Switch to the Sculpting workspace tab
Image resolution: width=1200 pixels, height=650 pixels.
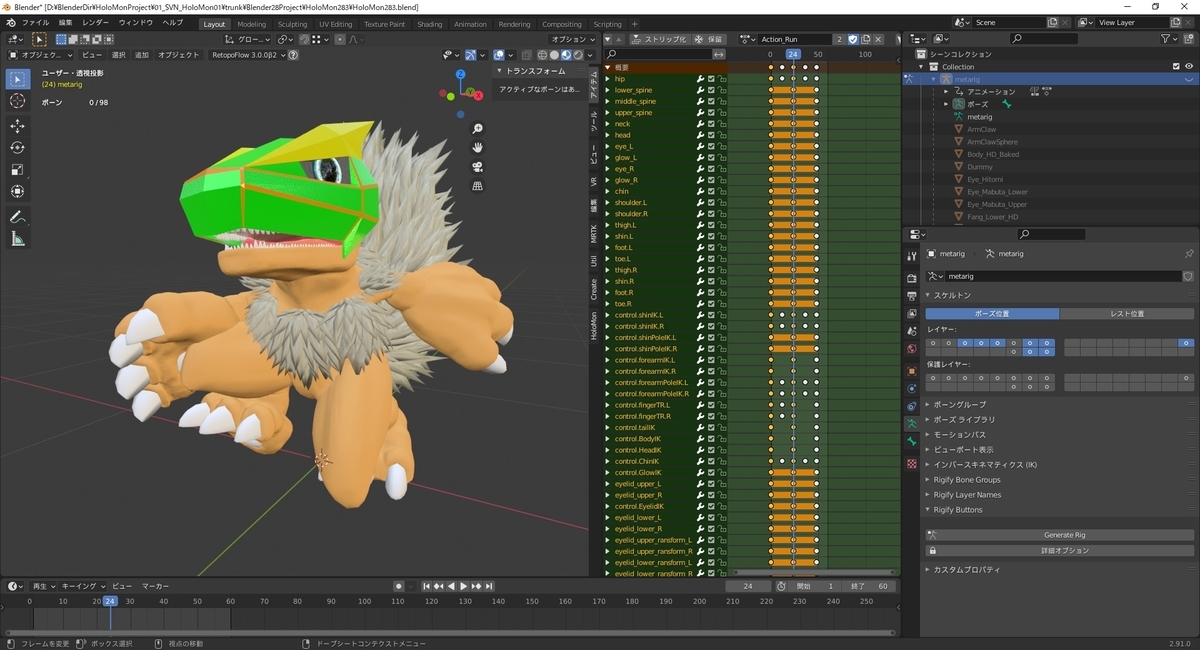pos(293,24)
